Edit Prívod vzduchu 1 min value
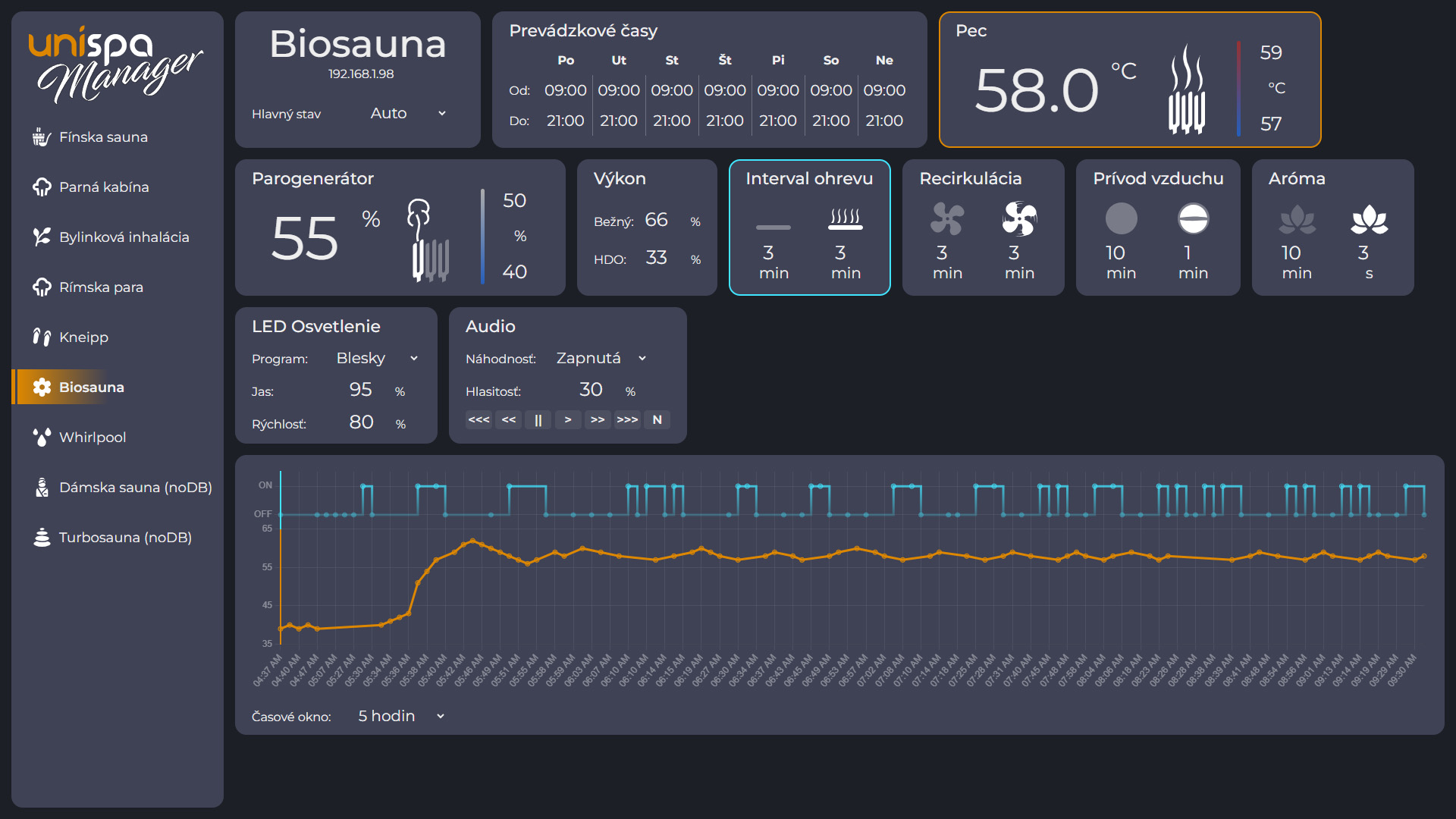Screen dimensions: 1456x819 click(1188, 253)
